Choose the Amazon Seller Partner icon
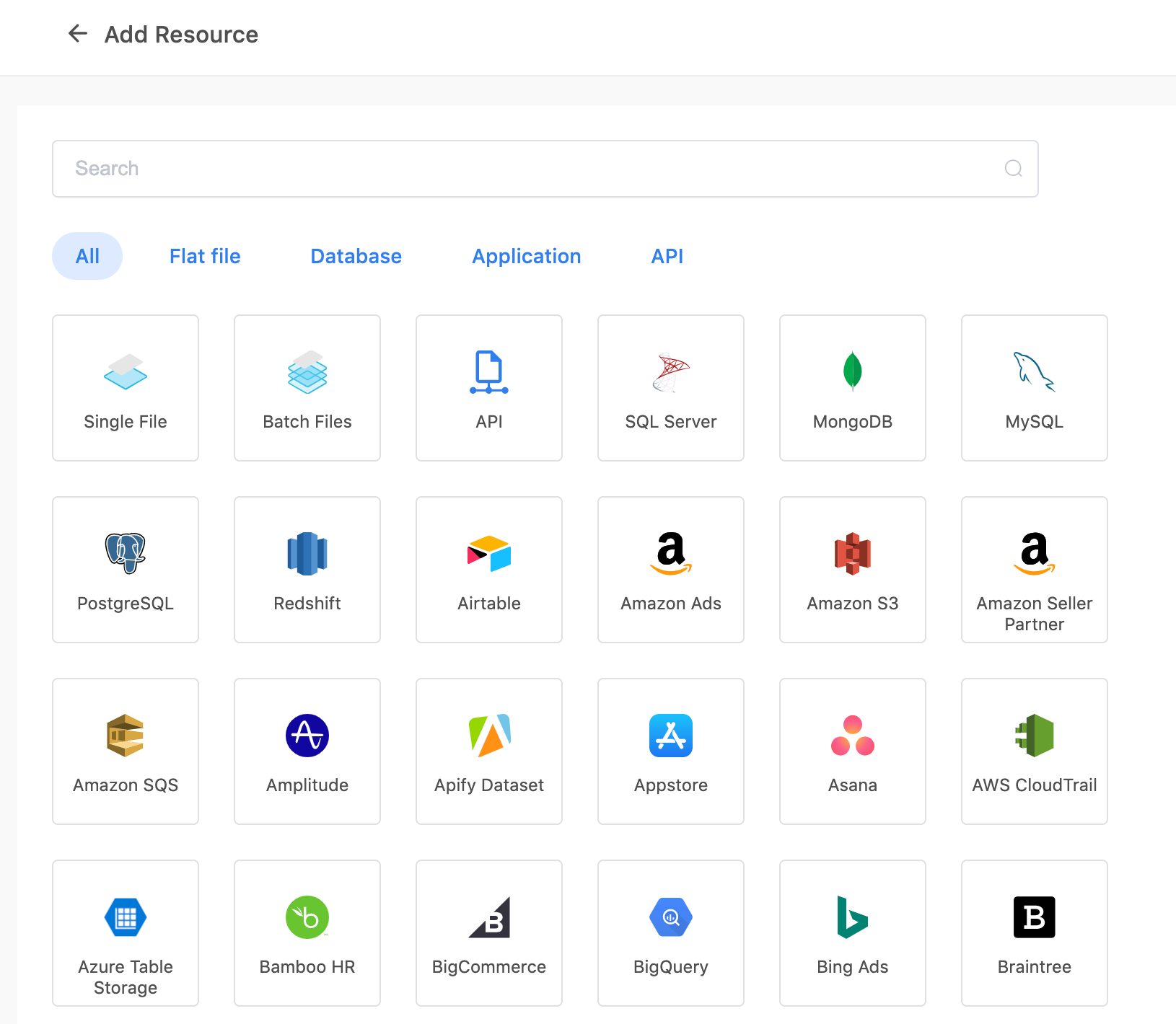The width and height of the screenshot is (1176, 1024). (x=1035, y=553)
